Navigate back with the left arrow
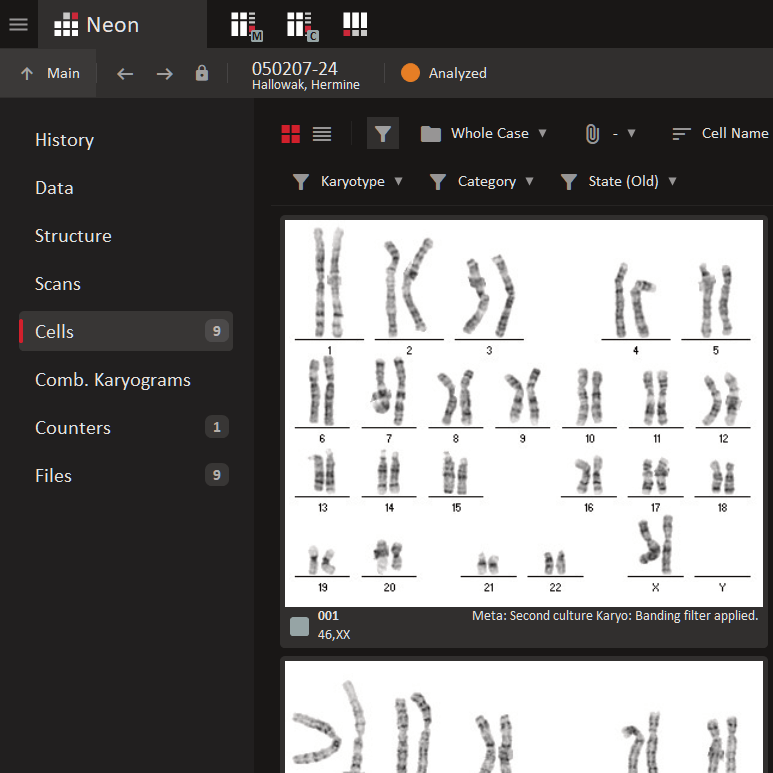The height and width of the screenshot is (773, 773). coord(125,73)
